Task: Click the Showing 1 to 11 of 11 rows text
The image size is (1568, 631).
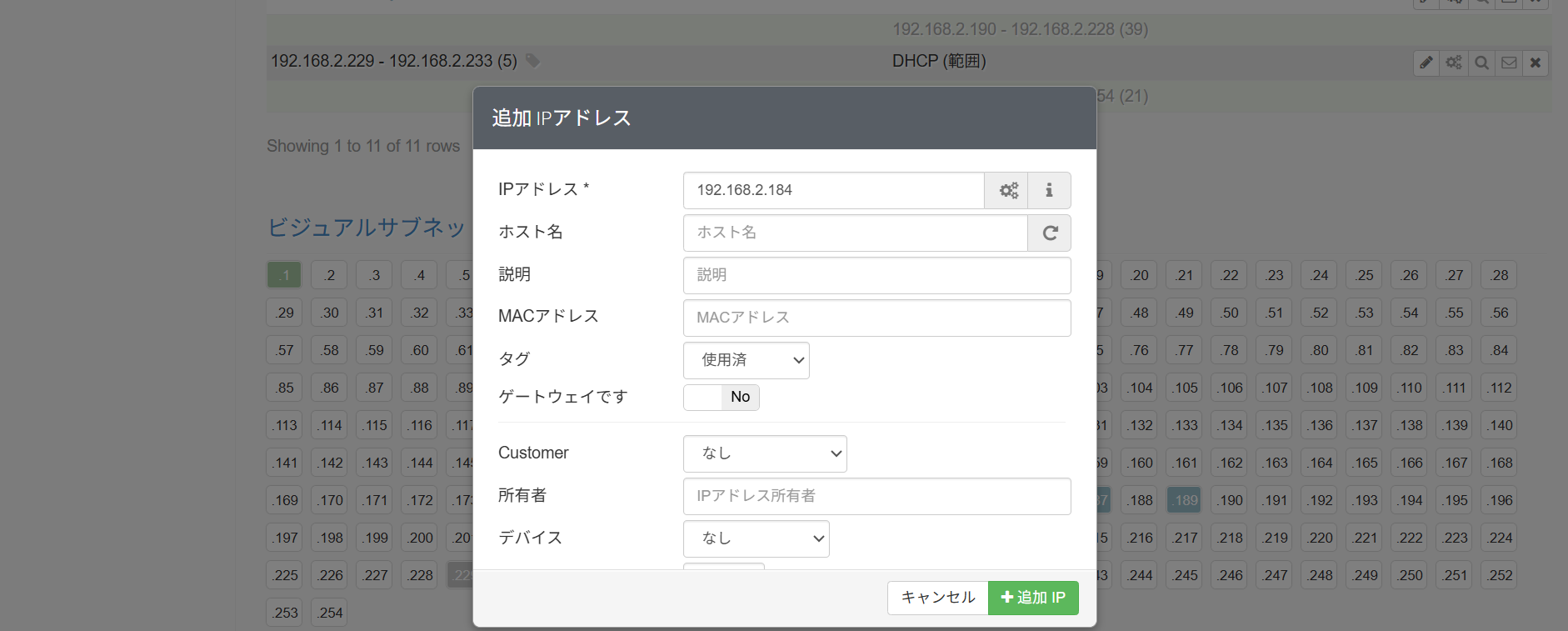Action: pos(363,146)
